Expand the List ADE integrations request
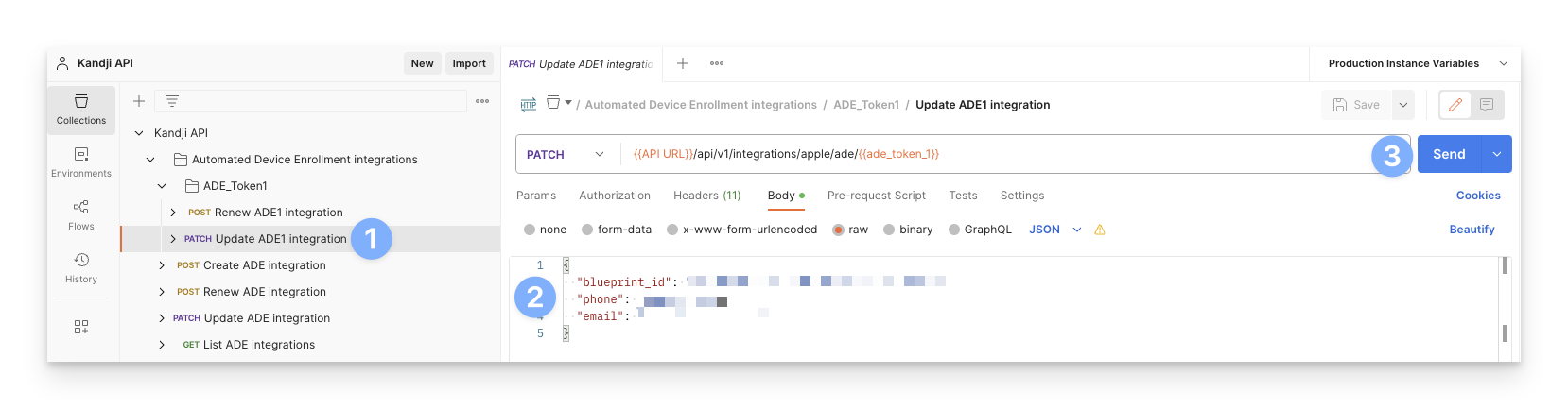This screenshot has height=409, width=1568. [162, 345]
